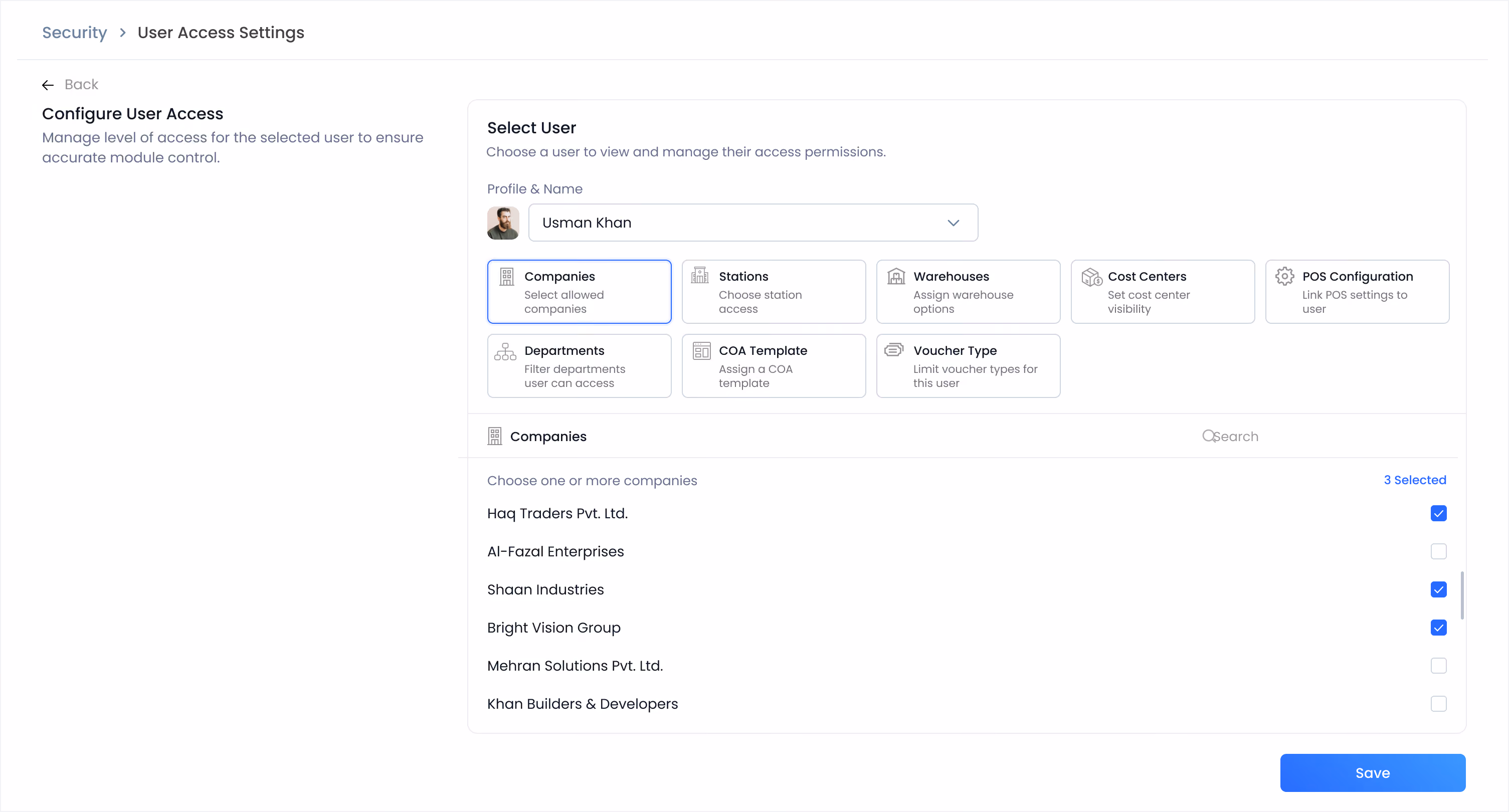Click Usman Khan's profile photo

pyautogui.click(x=503, y=223)
